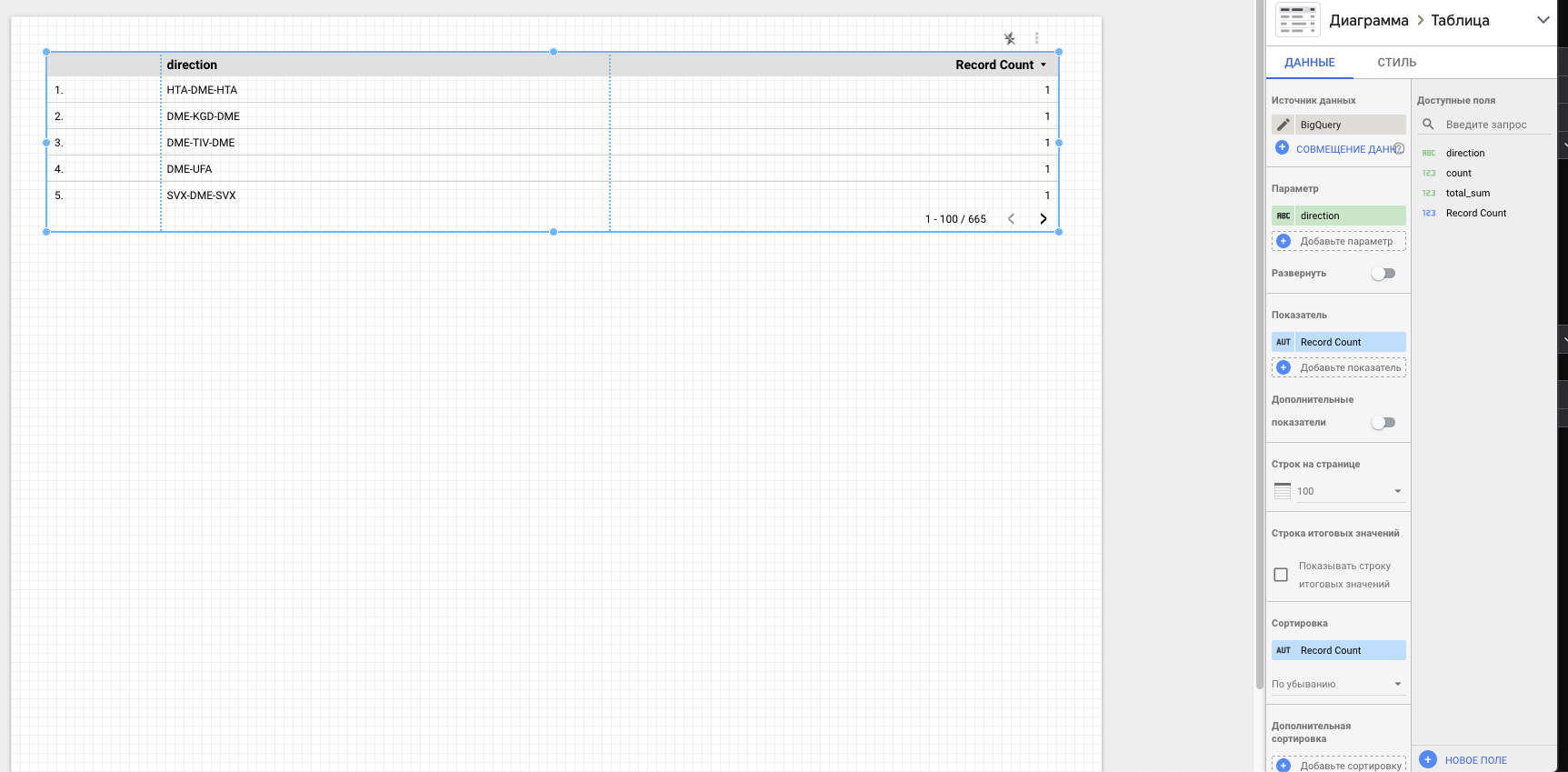Image resolution: width=1568 pixels, height=772 pixels.
Task: Click the direction column header
Action: pyautogui.click(x=192, y=65)
